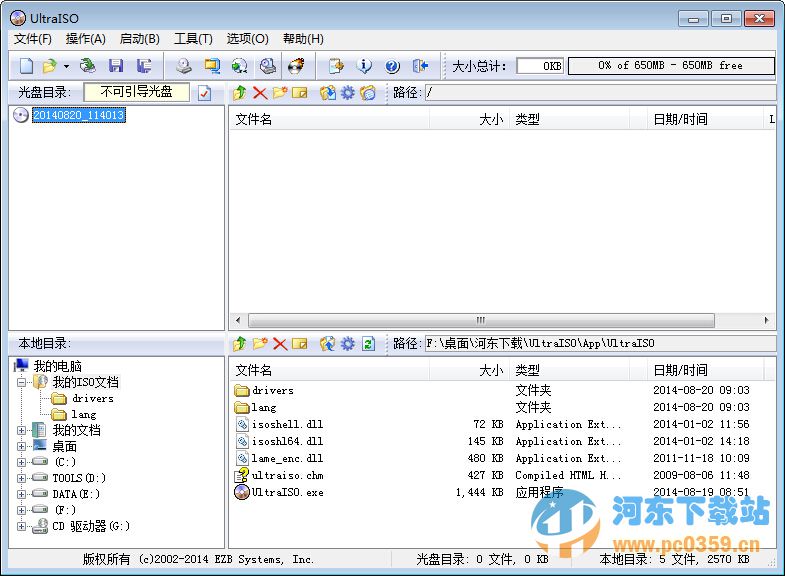Click the local pane gear settings icon

[347, 344]
